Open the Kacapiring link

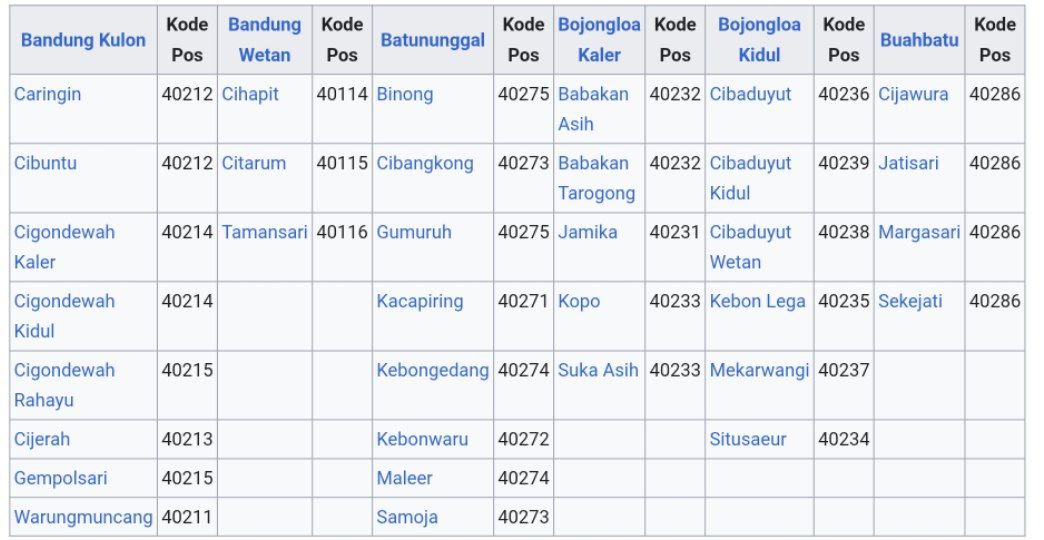click(x=419, y=302)
